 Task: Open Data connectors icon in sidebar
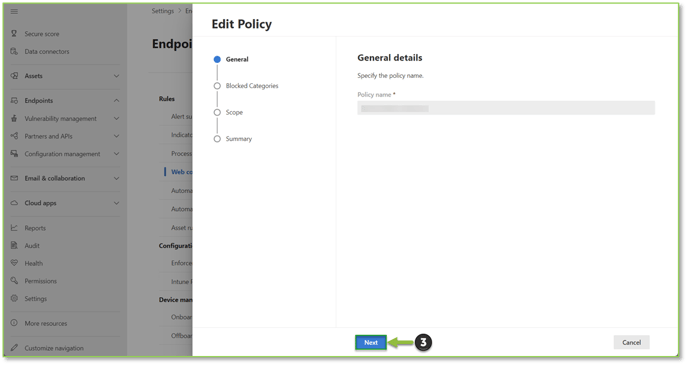tap(14, 51)
